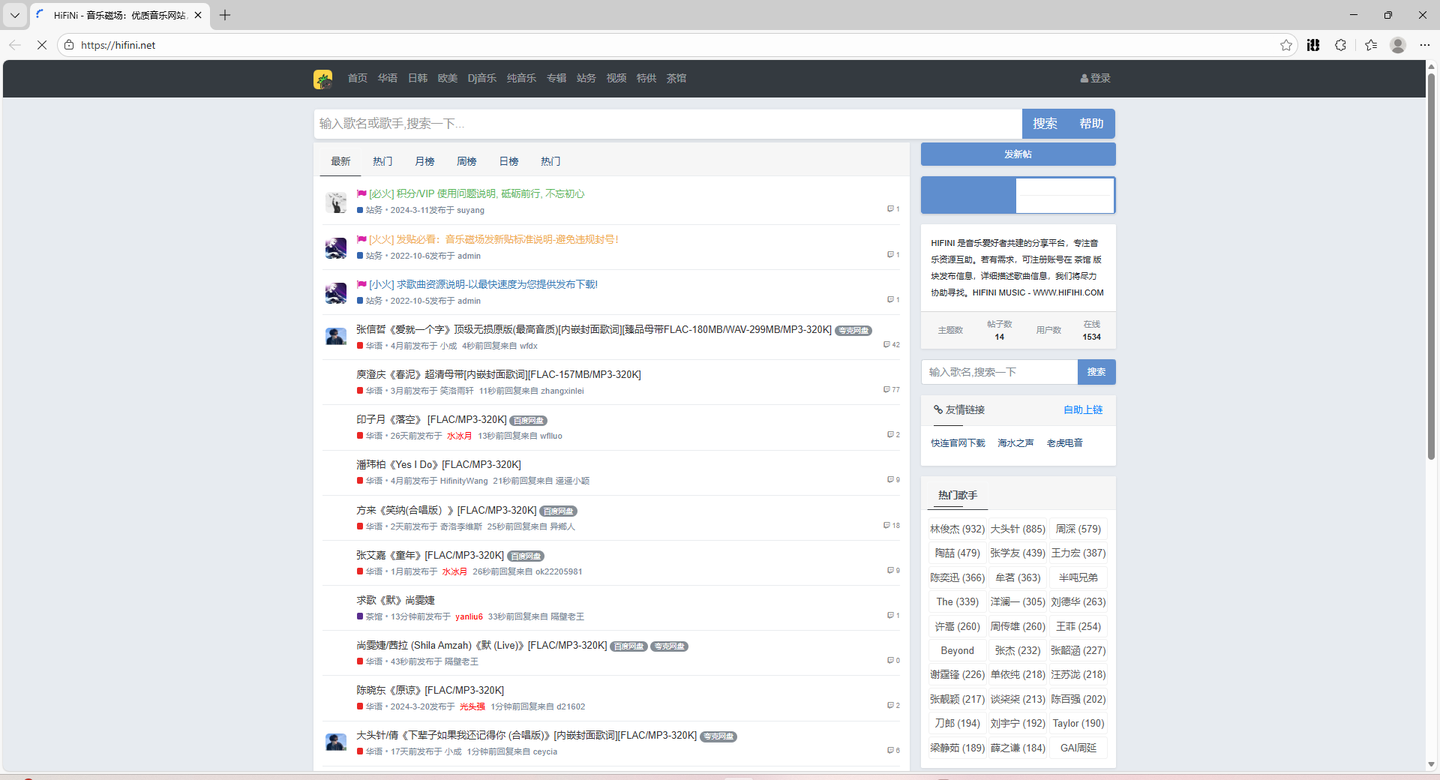Open the 林俊杰 (932) singer tag
Screen dimensions: 1440x780
click(x=957, y=529)
